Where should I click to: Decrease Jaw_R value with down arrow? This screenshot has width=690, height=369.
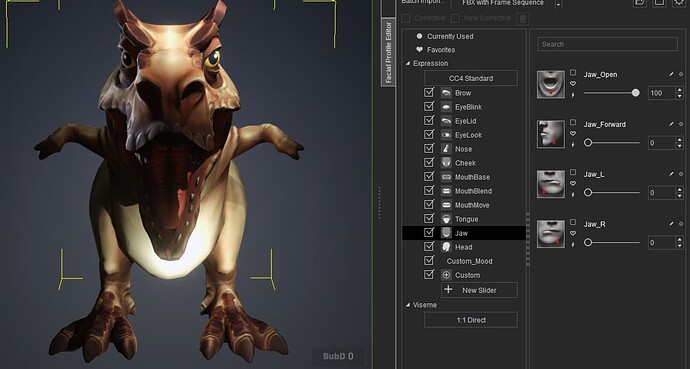(679, 245)
